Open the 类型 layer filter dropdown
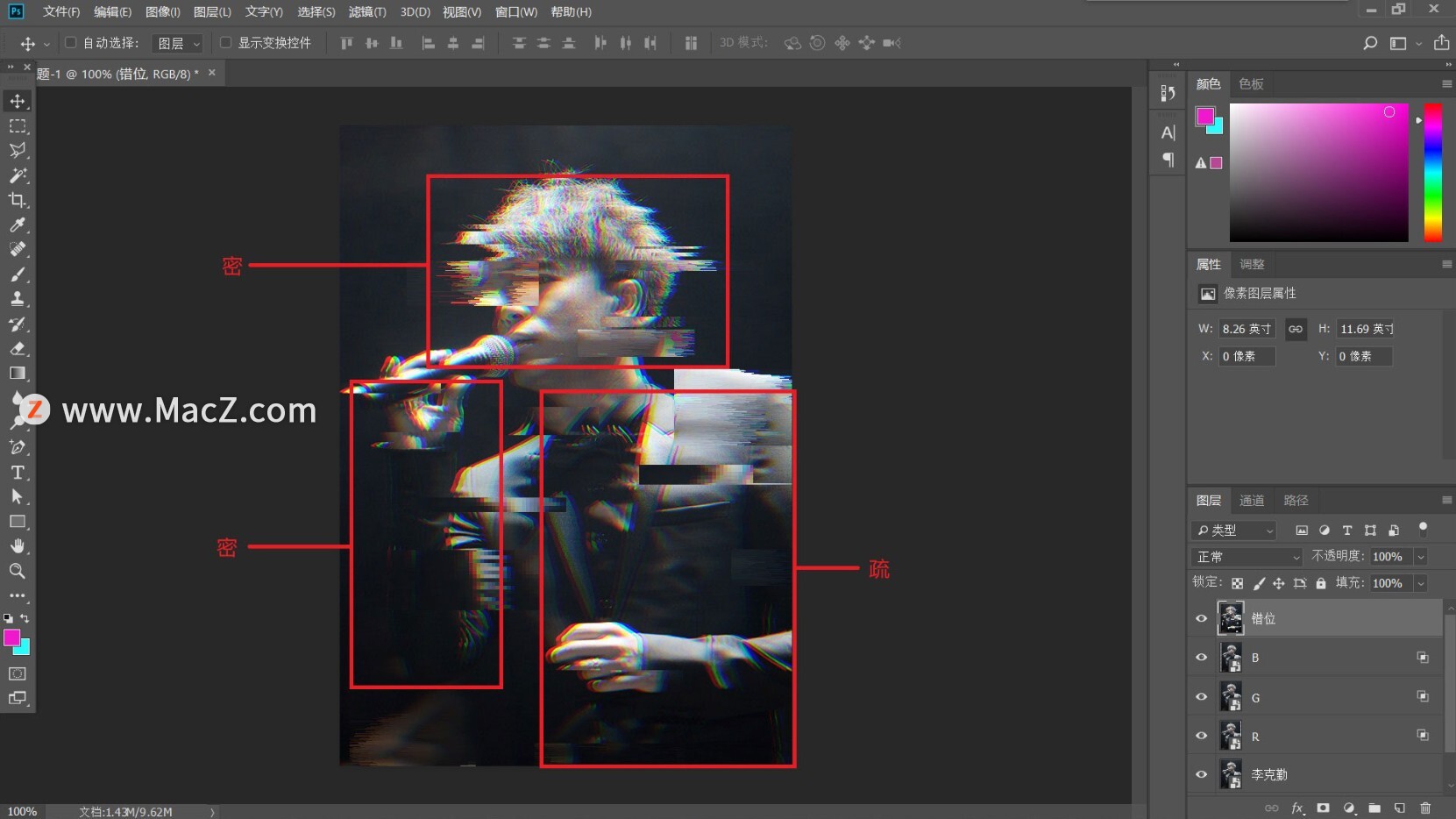1456x819 pixels. click(x=1235, y=531)
